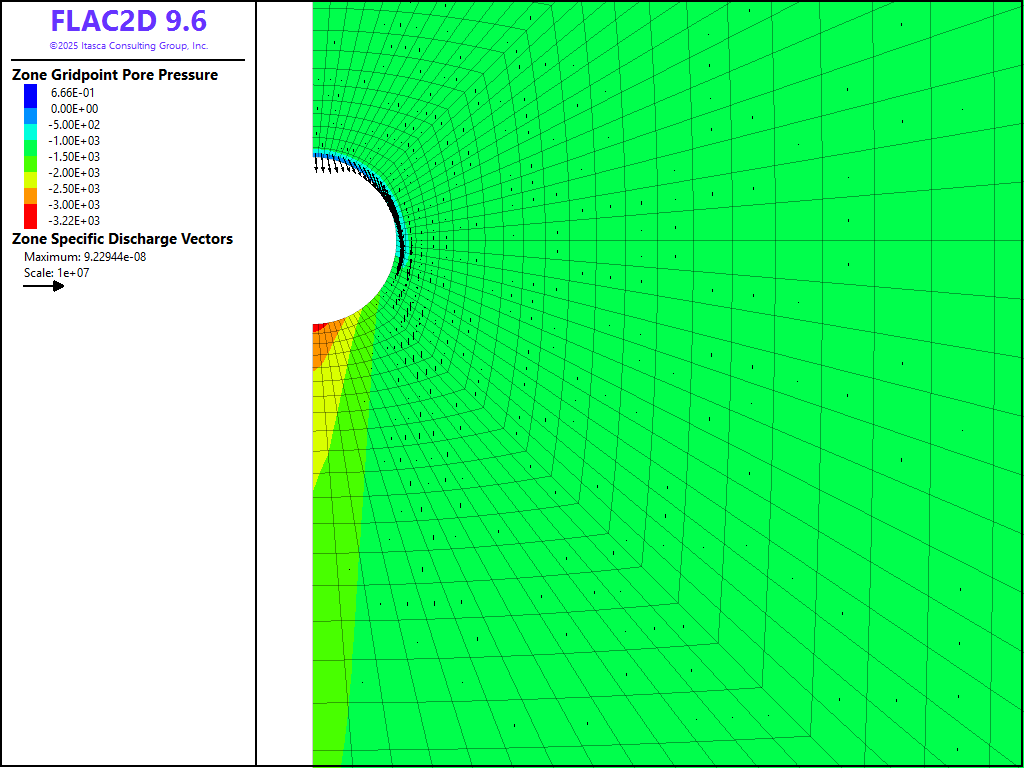Select the Zone Specific Discharge Vectors heading

click(x=122, y=239)
